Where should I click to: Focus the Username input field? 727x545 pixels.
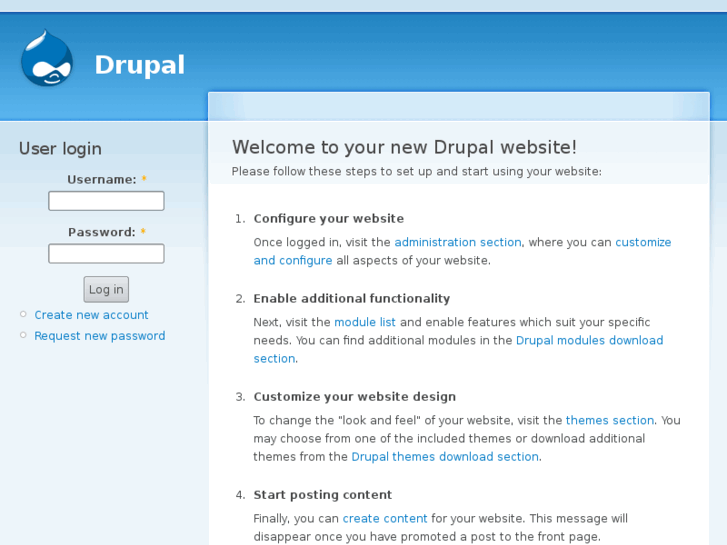(x=106, y=201)
